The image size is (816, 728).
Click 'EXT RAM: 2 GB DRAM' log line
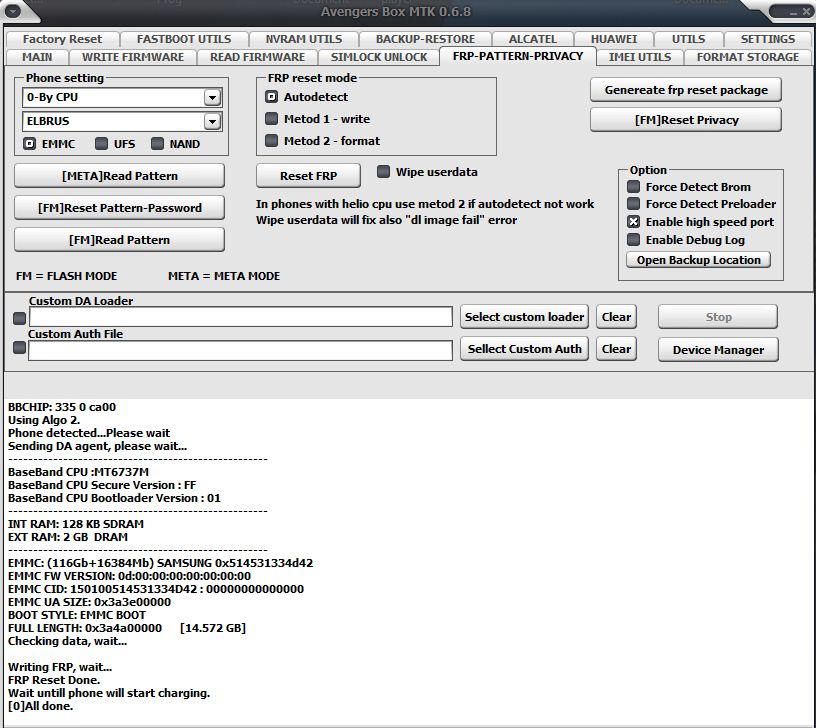(x=68, y=537)
